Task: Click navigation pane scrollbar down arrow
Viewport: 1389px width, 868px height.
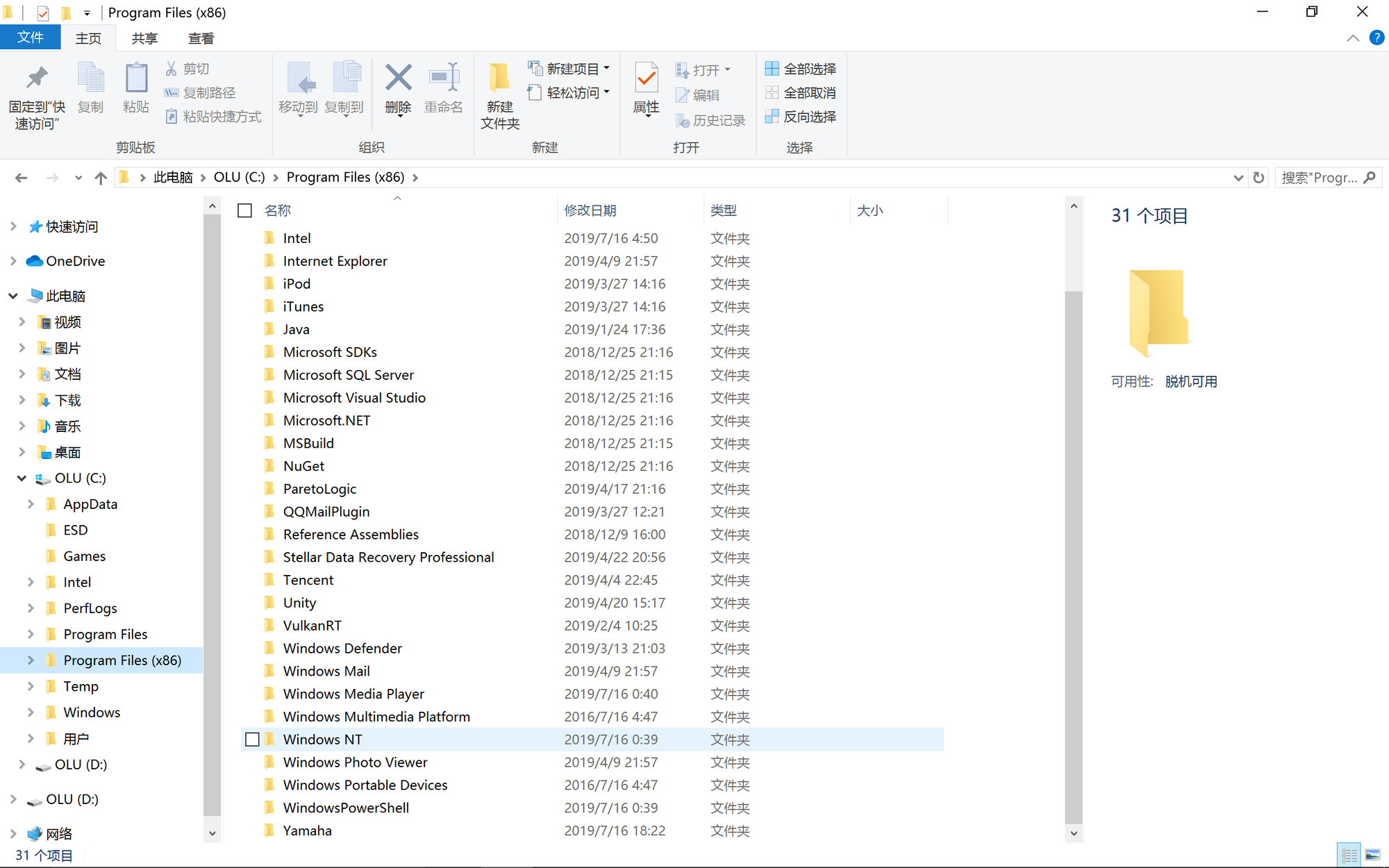Action: point(212,833)
